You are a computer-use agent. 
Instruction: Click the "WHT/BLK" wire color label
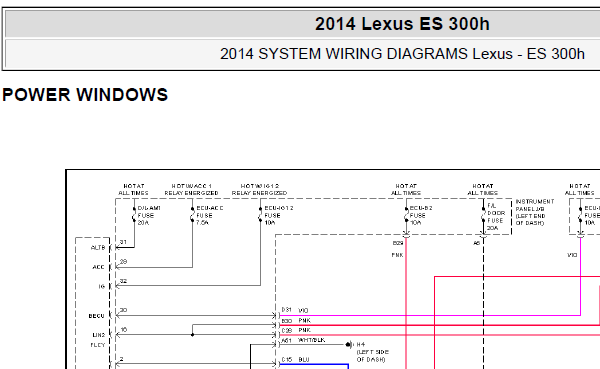point(312,340)
